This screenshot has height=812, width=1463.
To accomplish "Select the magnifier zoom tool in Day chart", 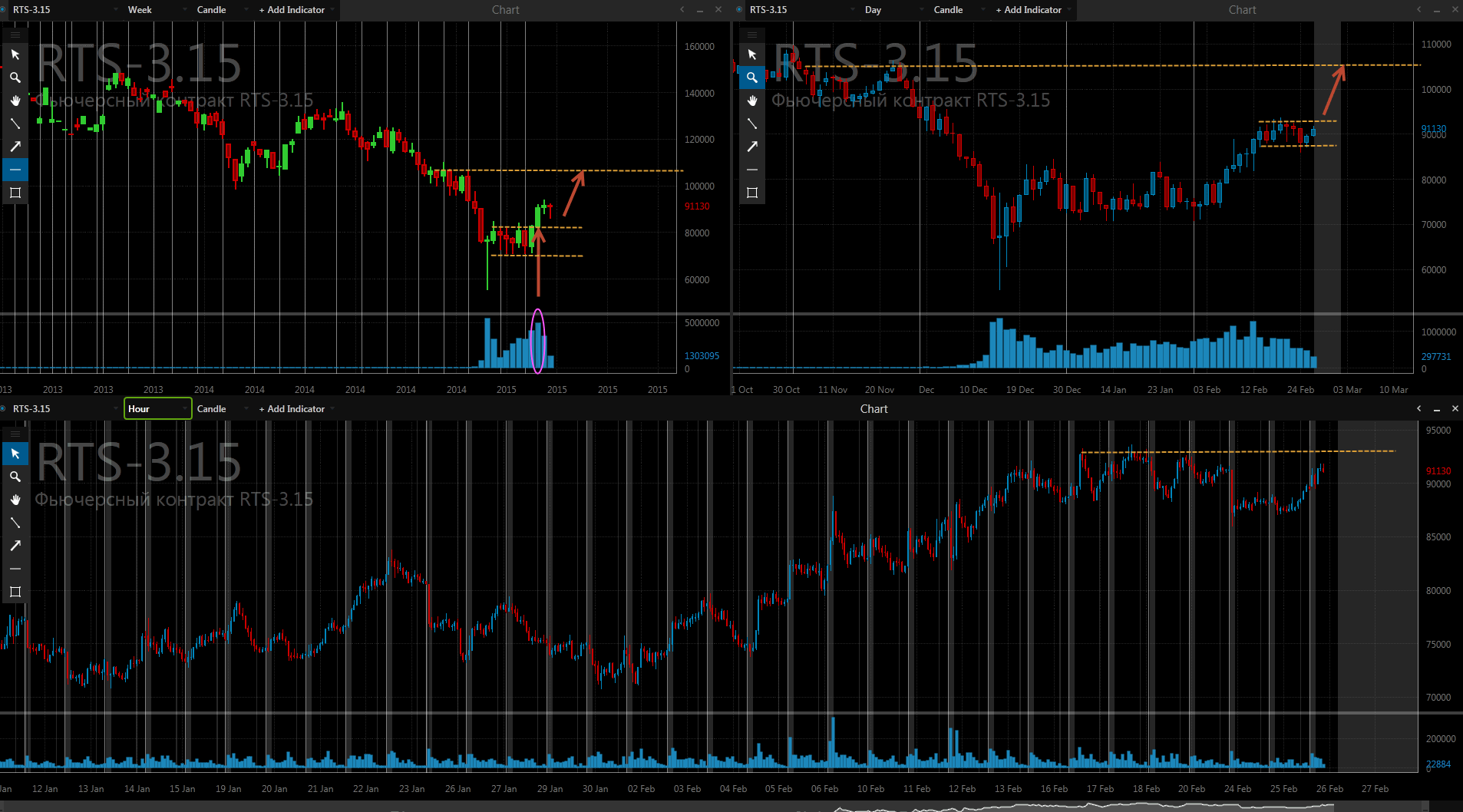I will pos(752,78).
